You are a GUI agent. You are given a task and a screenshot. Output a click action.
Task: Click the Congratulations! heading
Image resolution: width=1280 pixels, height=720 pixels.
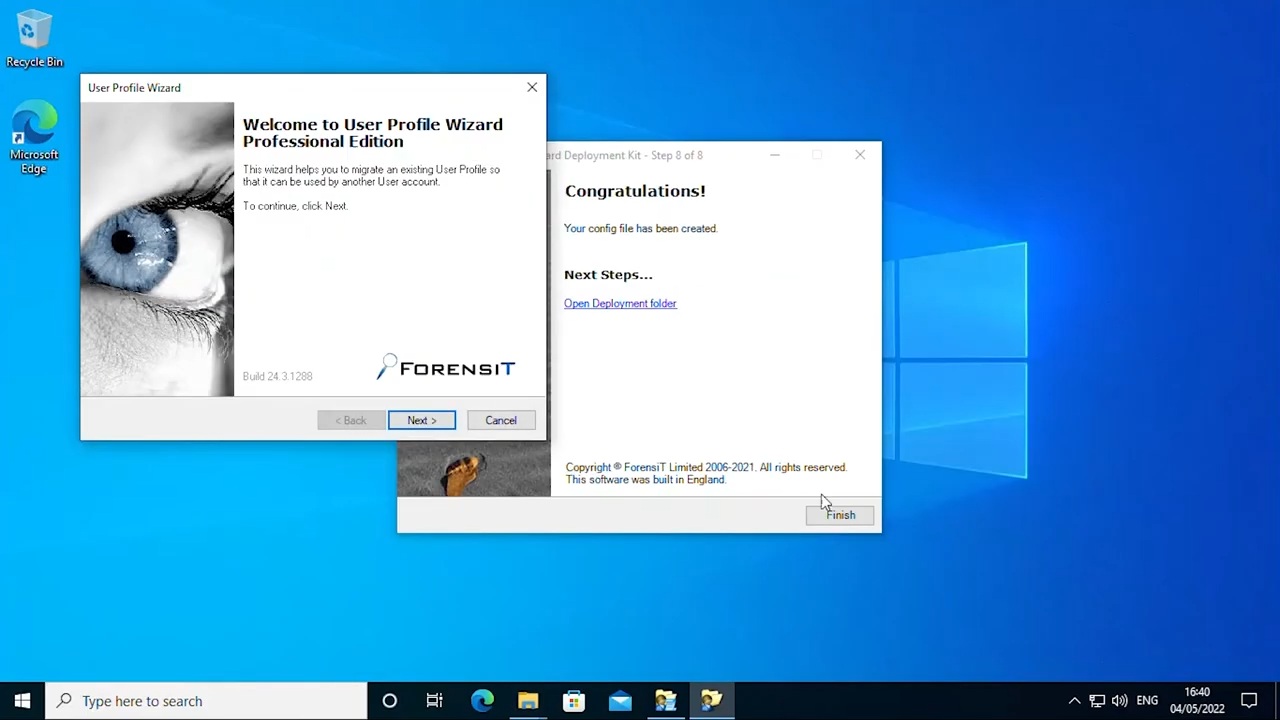(635, 191)
